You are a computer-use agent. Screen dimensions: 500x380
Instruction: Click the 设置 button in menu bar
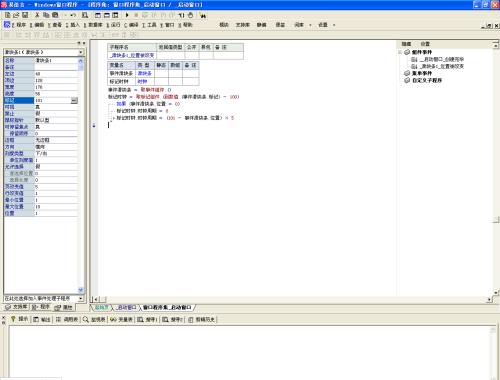(323, 25)
